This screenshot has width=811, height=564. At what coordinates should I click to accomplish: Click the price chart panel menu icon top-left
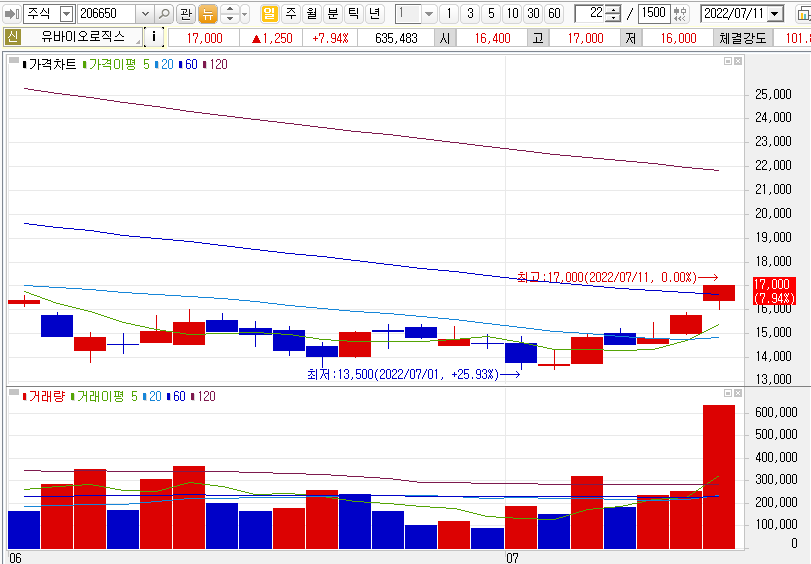coord(14,61)
